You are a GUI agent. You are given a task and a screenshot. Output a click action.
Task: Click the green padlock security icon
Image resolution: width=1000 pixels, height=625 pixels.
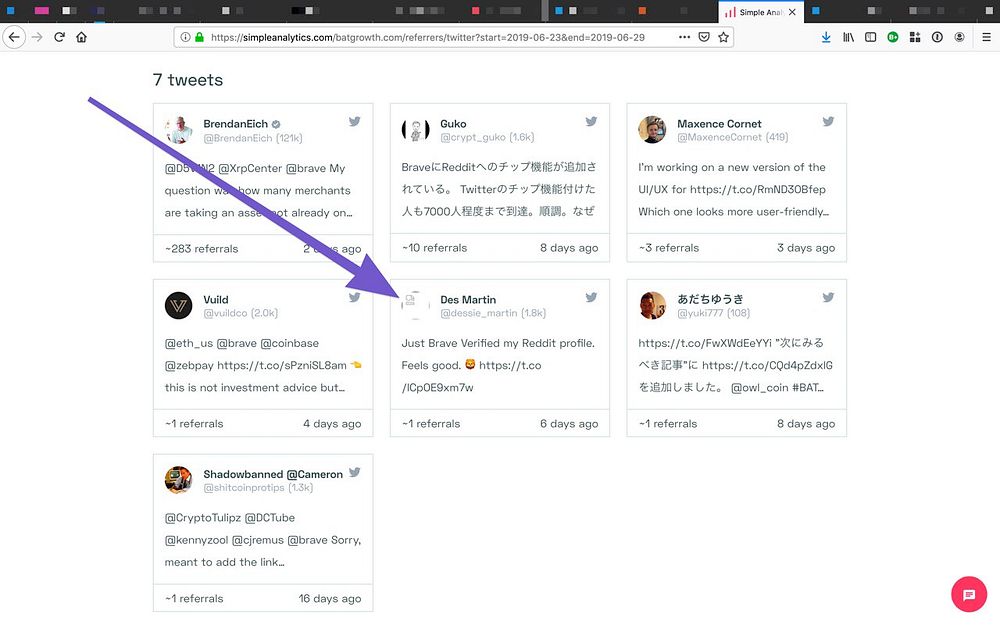click(x=199, y=37)
